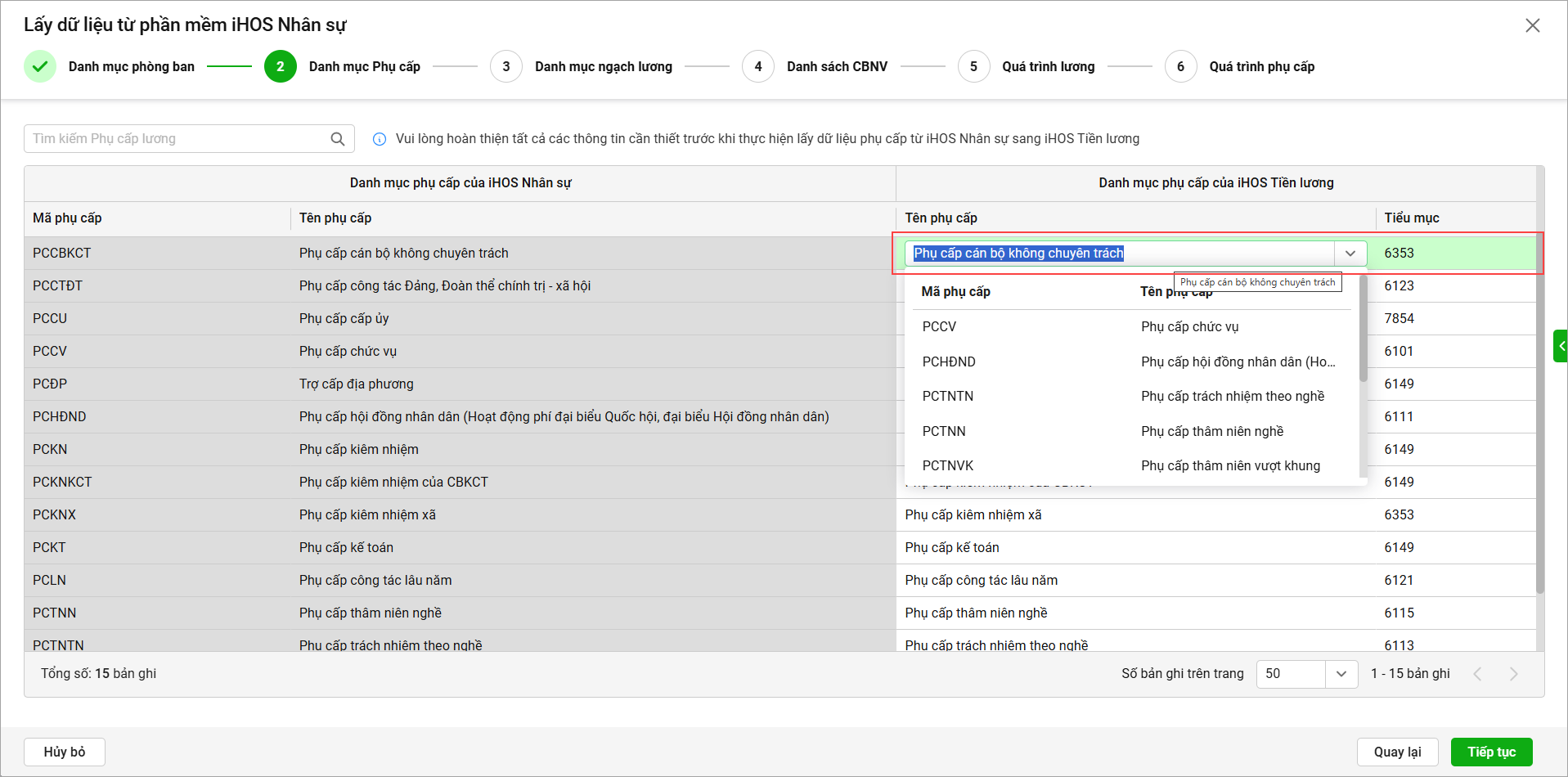1568x777 pixels.
Task: Select row code PCKN
Action: coord(50,450)
